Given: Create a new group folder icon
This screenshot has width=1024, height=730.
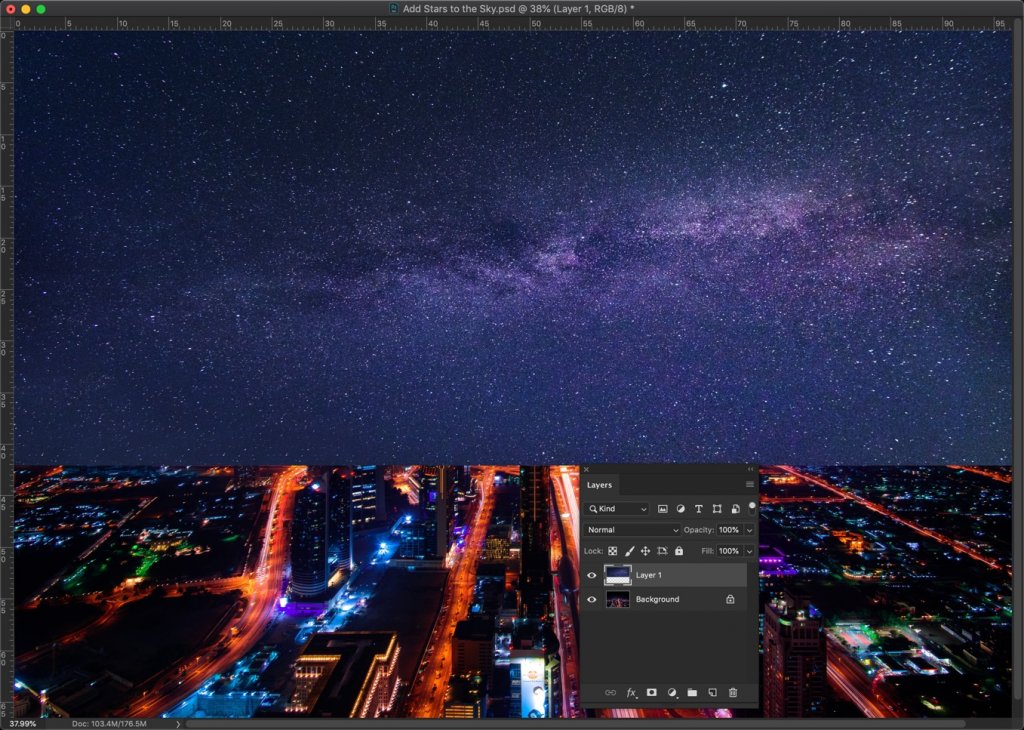Looking at the screenshot, I should coord(692,693).
